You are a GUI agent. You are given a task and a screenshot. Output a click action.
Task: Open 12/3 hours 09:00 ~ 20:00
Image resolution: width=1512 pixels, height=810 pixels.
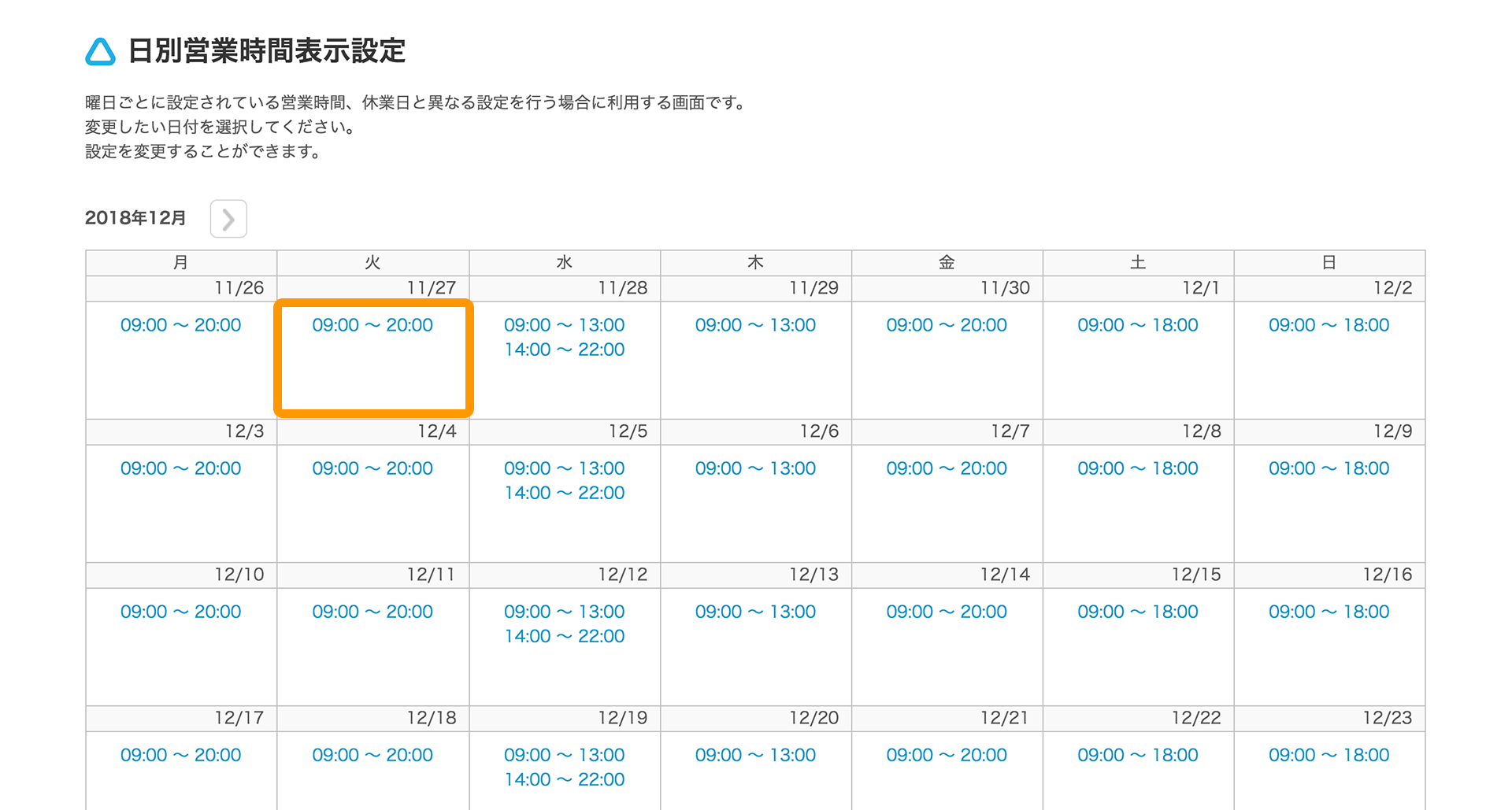pyautogui.click(x=180, y=468)
